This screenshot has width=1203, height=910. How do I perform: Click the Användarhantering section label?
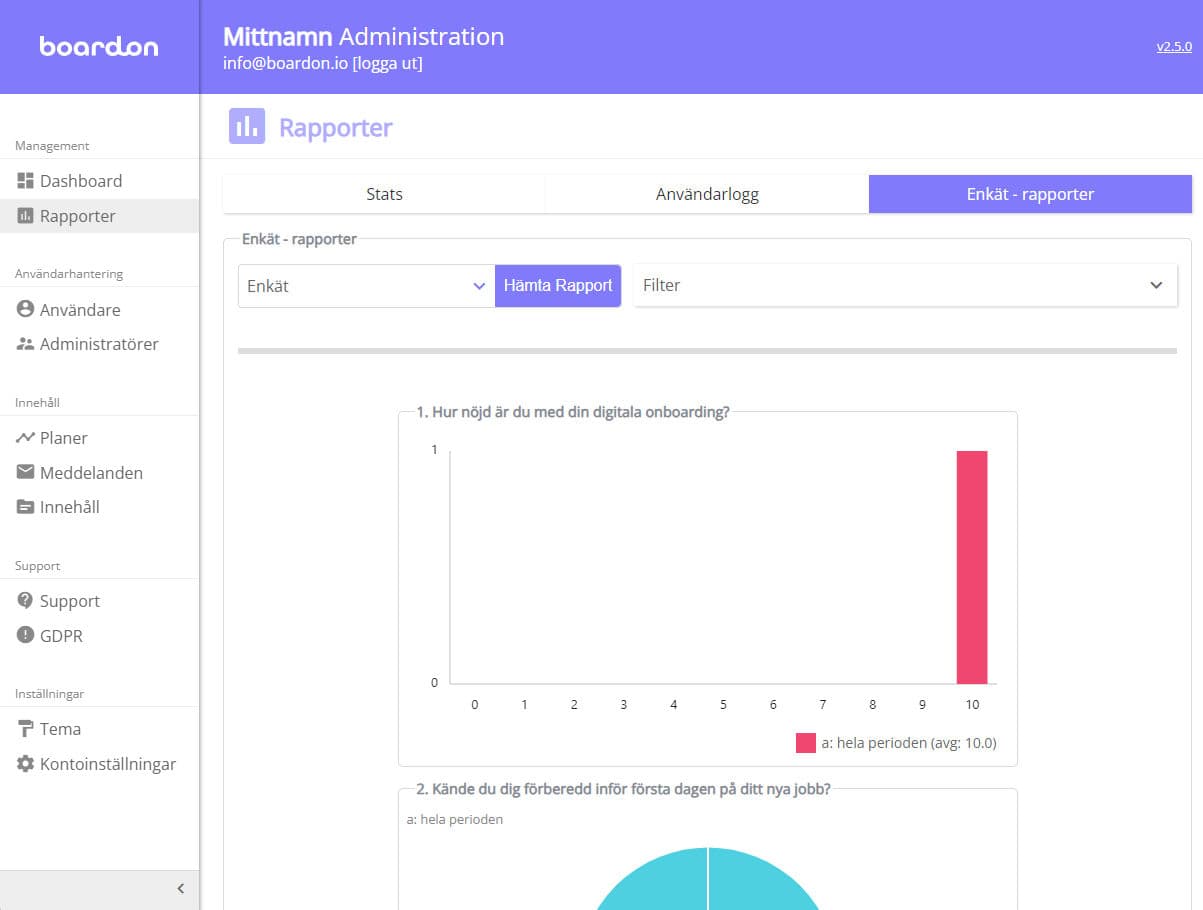pyautogui.click(x=69, y=274)
